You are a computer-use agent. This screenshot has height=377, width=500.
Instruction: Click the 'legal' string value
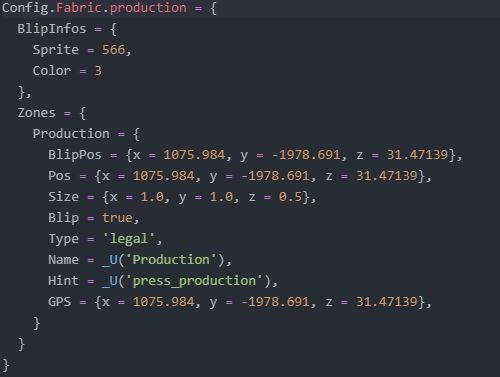(129, 239)
